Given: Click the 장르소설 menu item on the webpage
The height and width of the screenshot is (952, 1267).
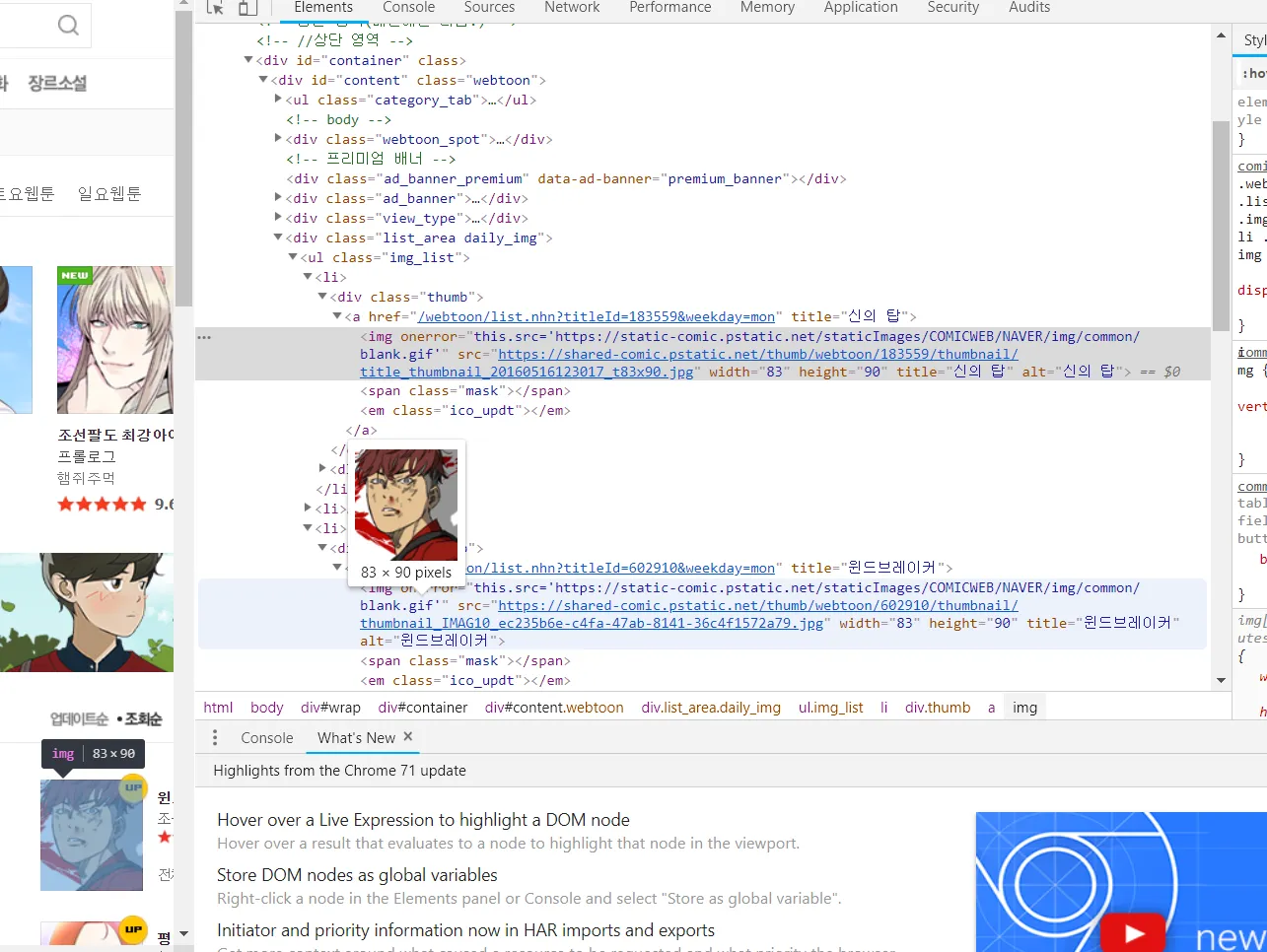Looking at the screenshot, I should coord(57,84).
